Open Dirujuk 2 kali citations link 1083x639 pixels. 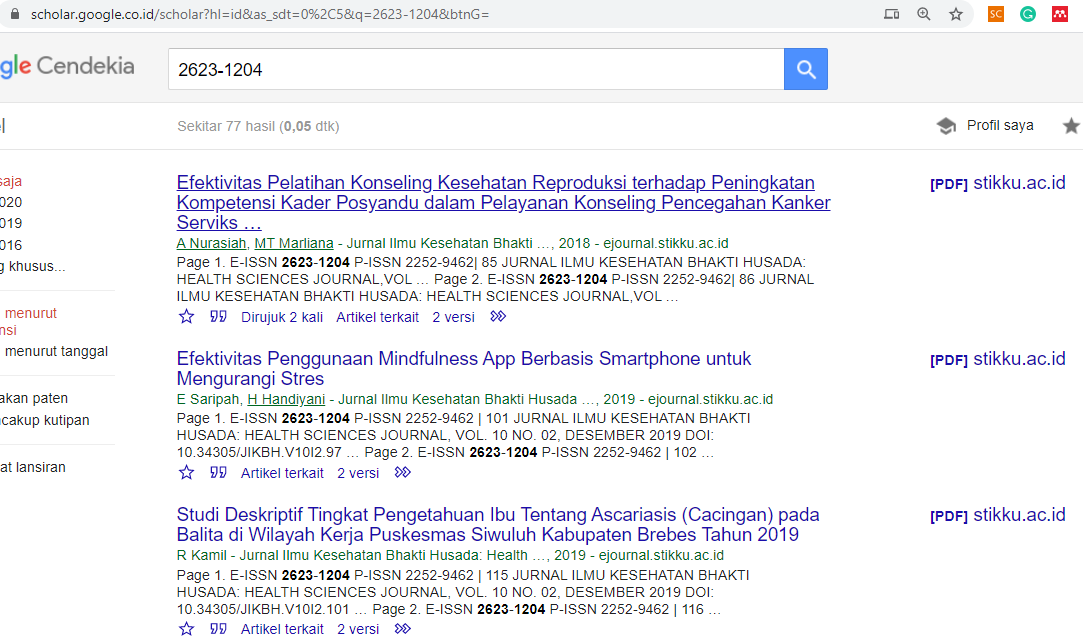[x=281, y=317]
